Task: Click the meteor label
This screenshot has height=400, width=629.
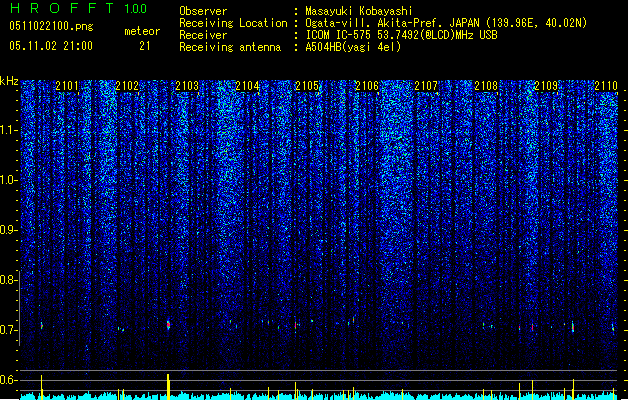Action: point(142,31)
